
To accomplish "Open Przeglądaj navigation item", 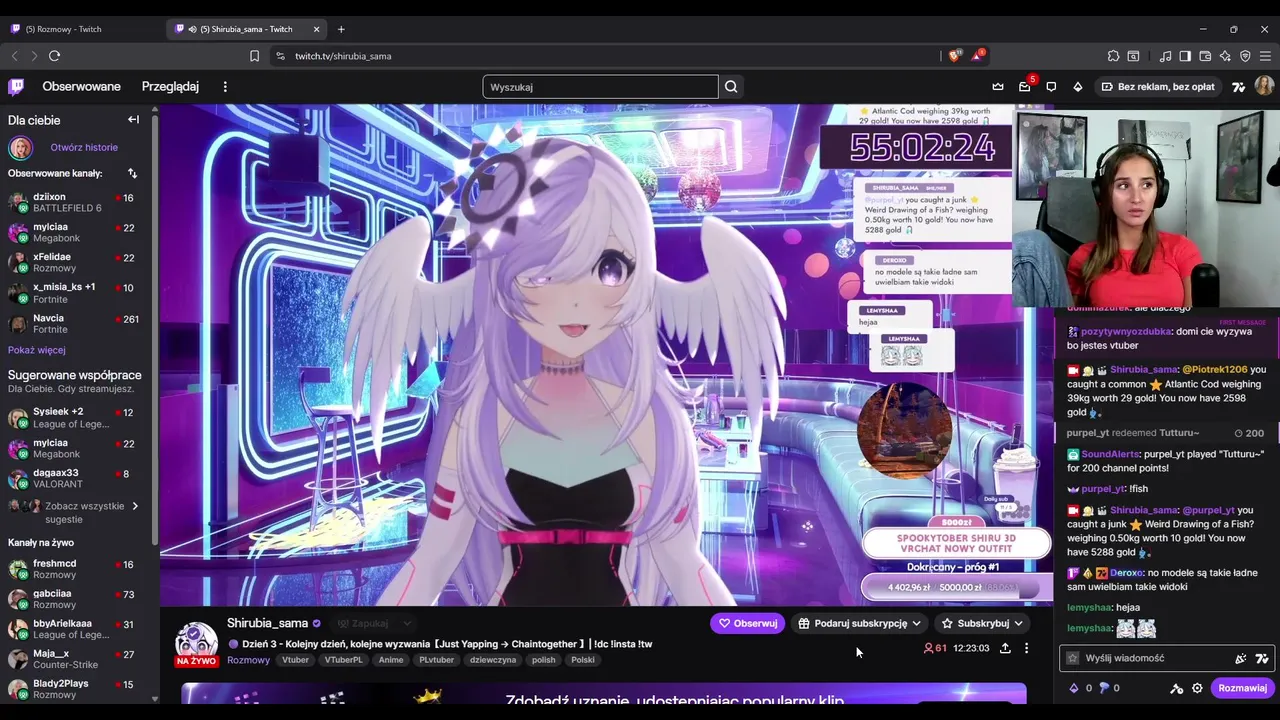I will pos(170,87).
